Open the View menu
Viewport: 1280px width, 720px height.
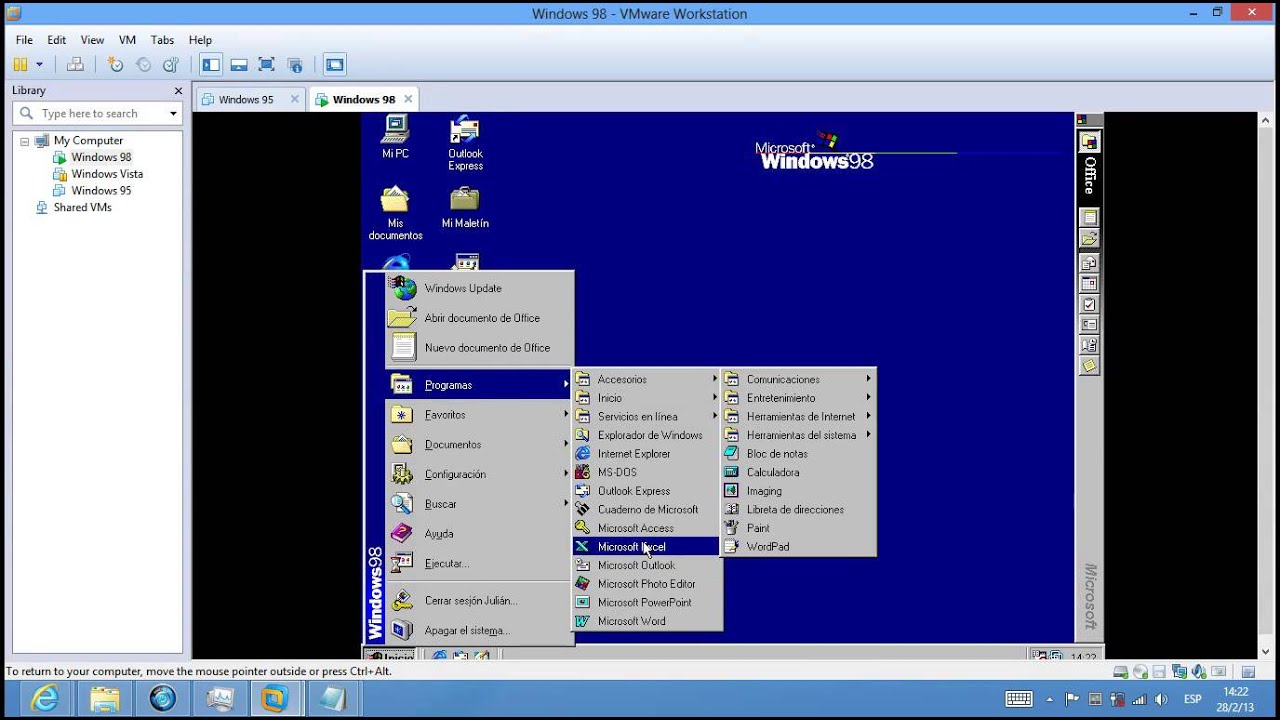[92, 40]
